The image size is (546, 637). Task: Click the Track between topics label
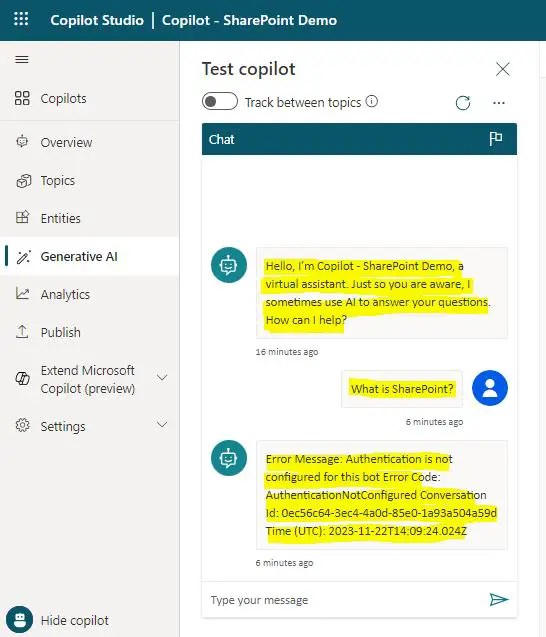coord(303,102)
